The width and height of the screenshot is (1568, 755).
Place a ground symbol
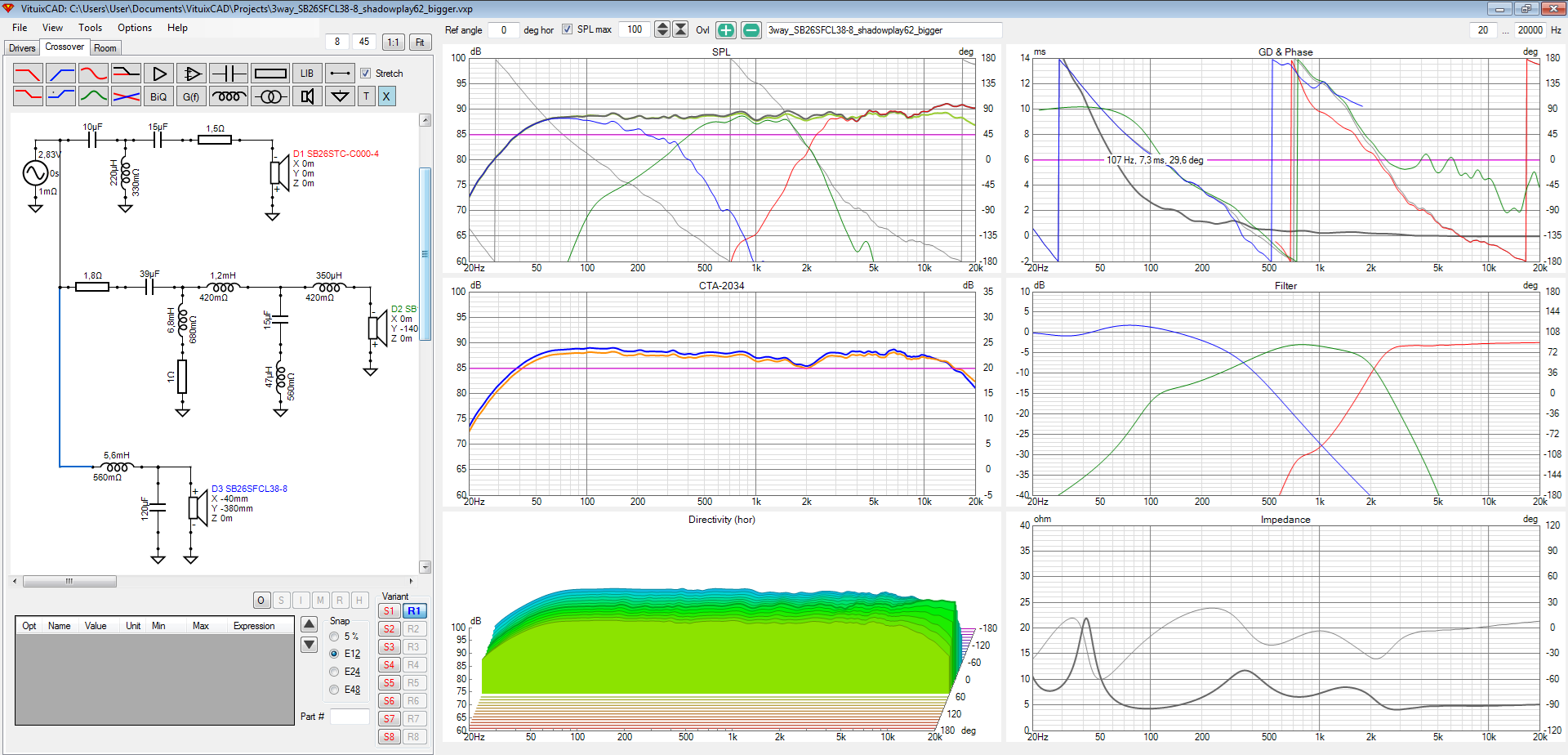tap(340, 96)
